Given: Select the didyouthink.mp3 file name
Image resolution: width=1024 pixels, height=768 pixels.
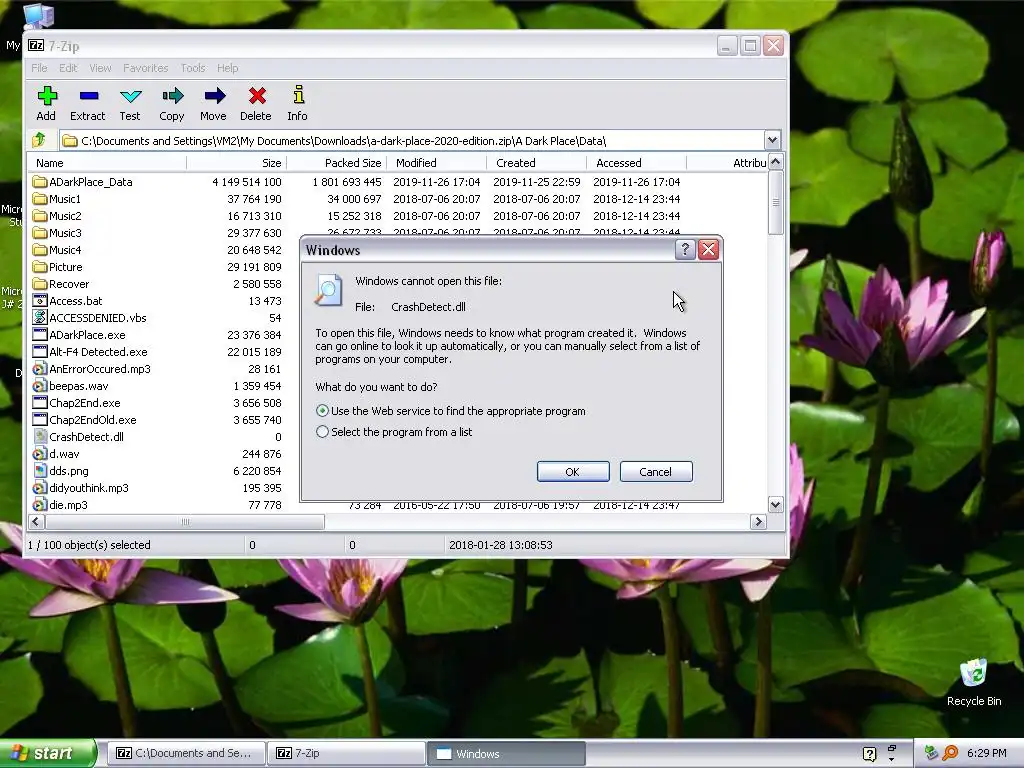Looking at the screenshot, I should click(89, 487).
